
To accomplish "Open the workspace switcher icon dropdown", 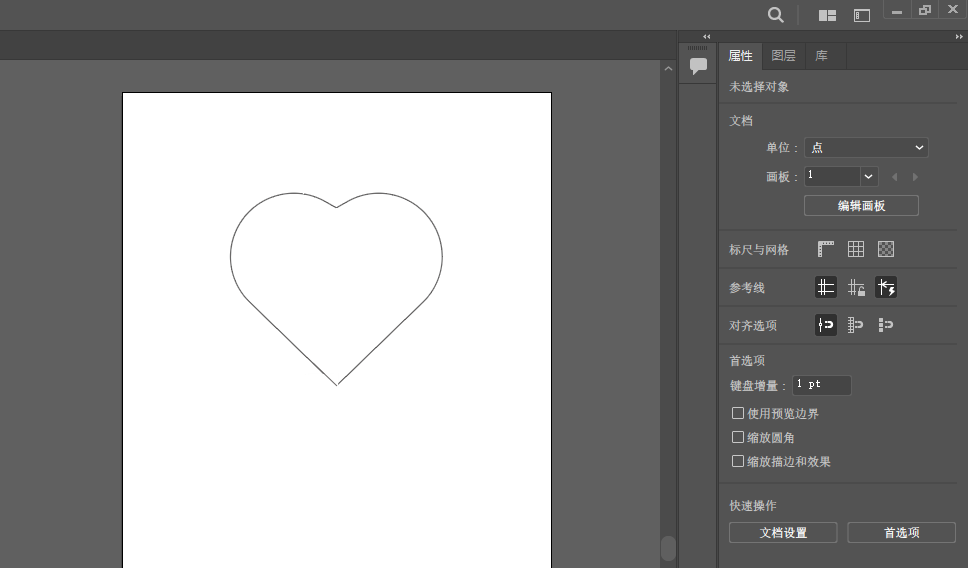I will [861, 15].
